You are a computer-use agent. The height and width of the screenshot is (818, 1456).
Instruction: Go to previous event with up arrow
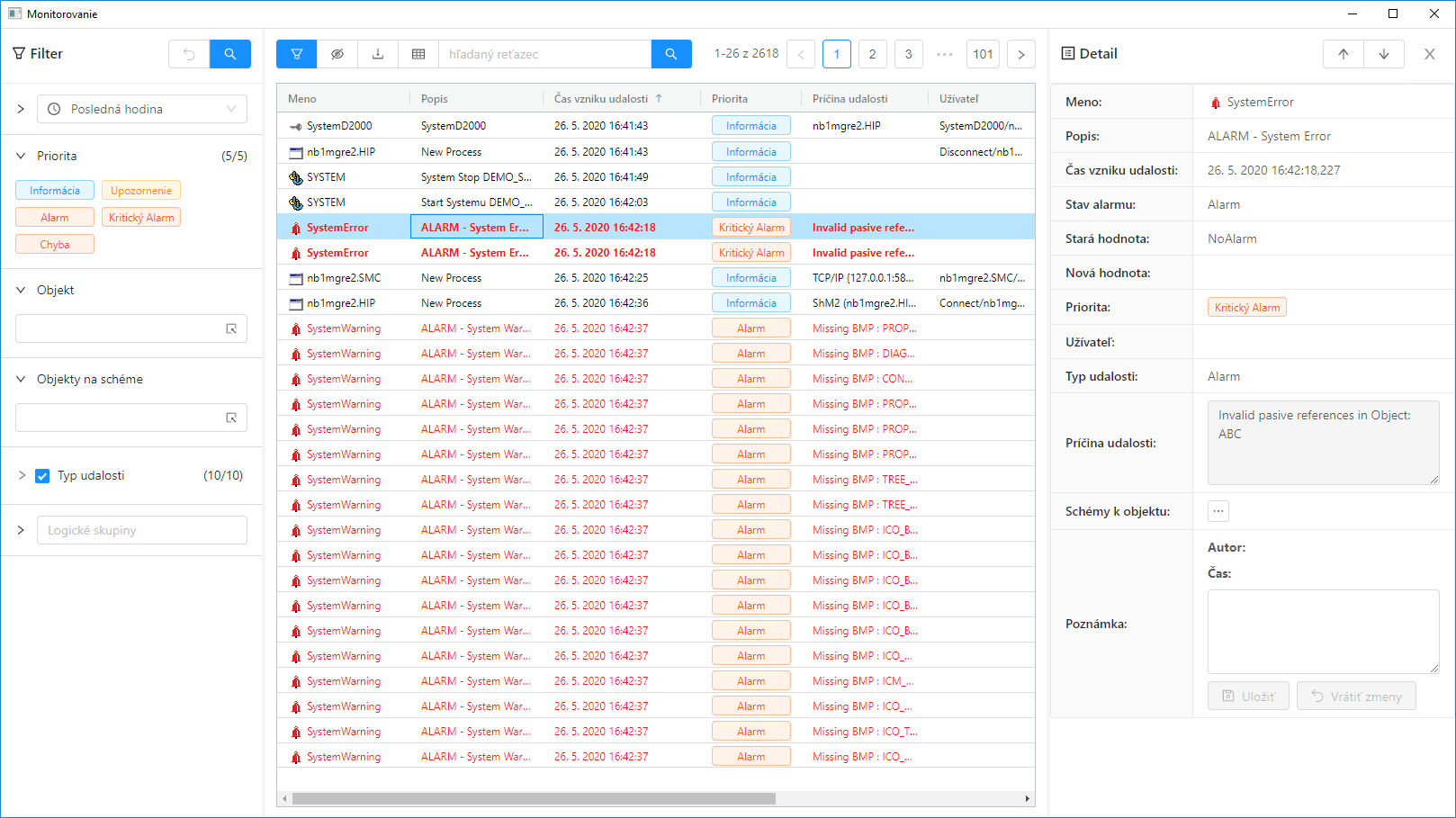pyautogui.click(x=1344, y=54)
